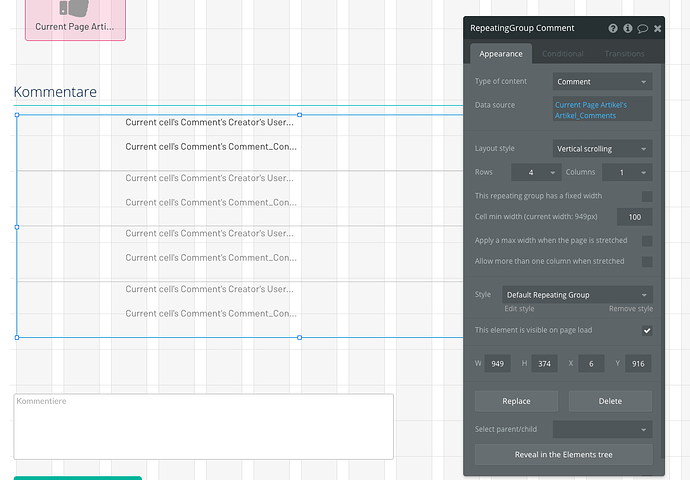Screen dimensions: 690x480
Task: Uncheck element visible on page load
Action: [x=647, y=330]
